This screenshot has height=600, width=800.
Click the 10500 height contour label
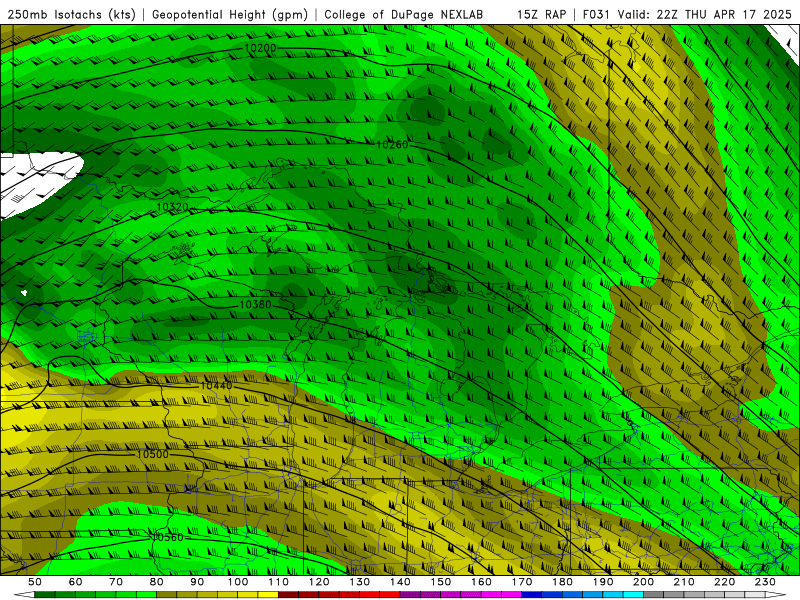(x=153, y=454)
